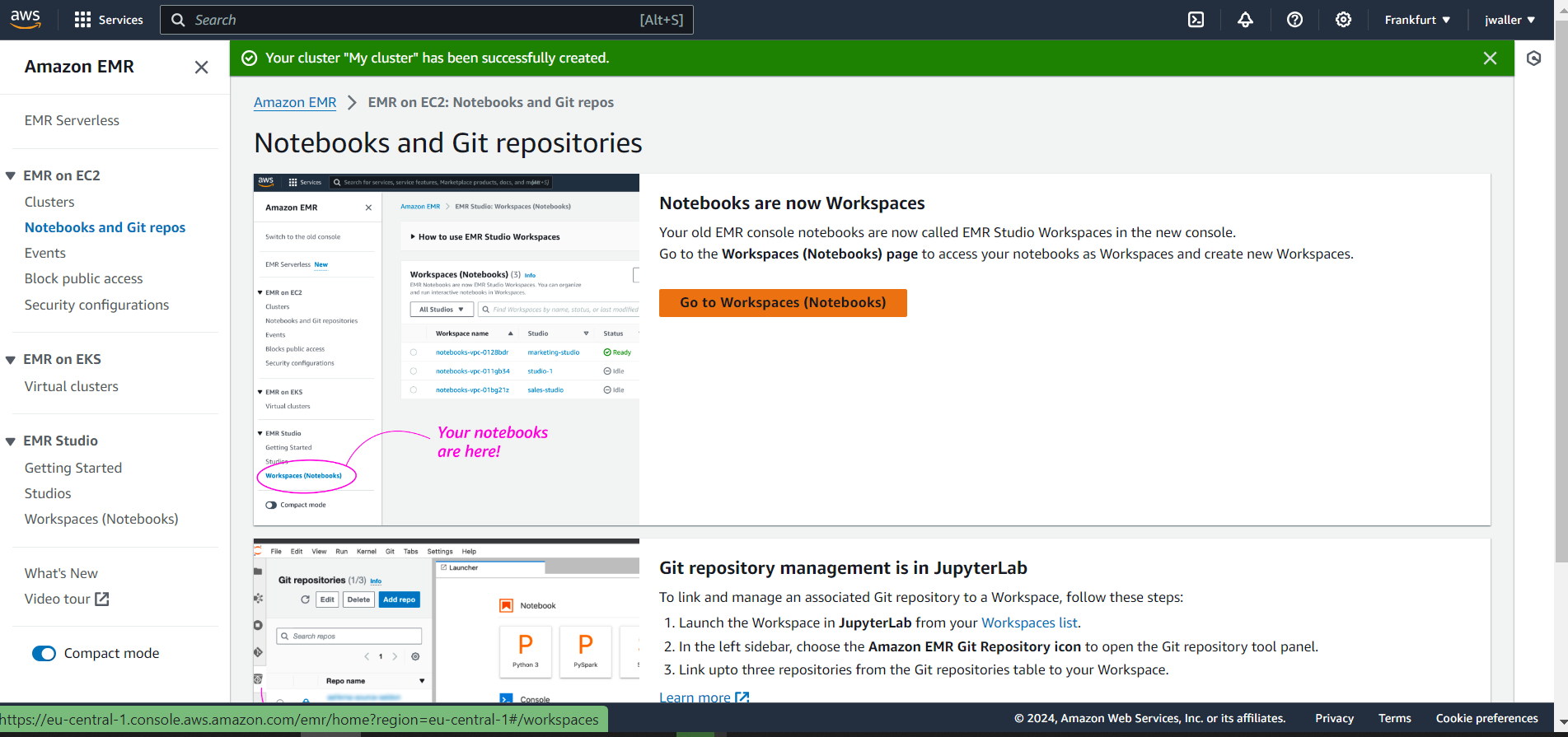
Task: Click Go to Workspaces (Notebooks) button
Action: (x=783, y=303)
